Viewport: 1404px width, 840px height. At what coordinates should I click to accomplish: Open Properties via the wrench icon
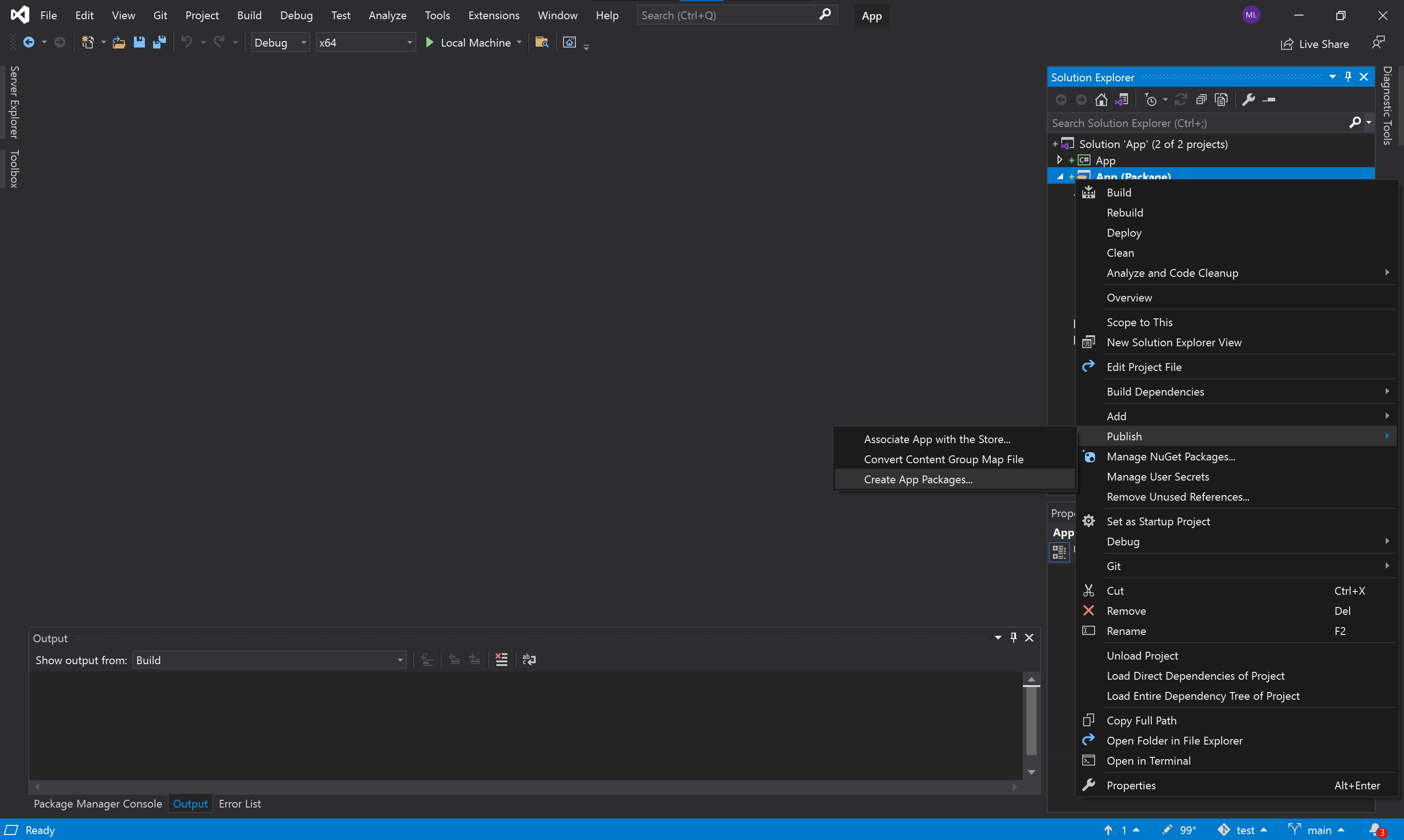pos(1248,100)
